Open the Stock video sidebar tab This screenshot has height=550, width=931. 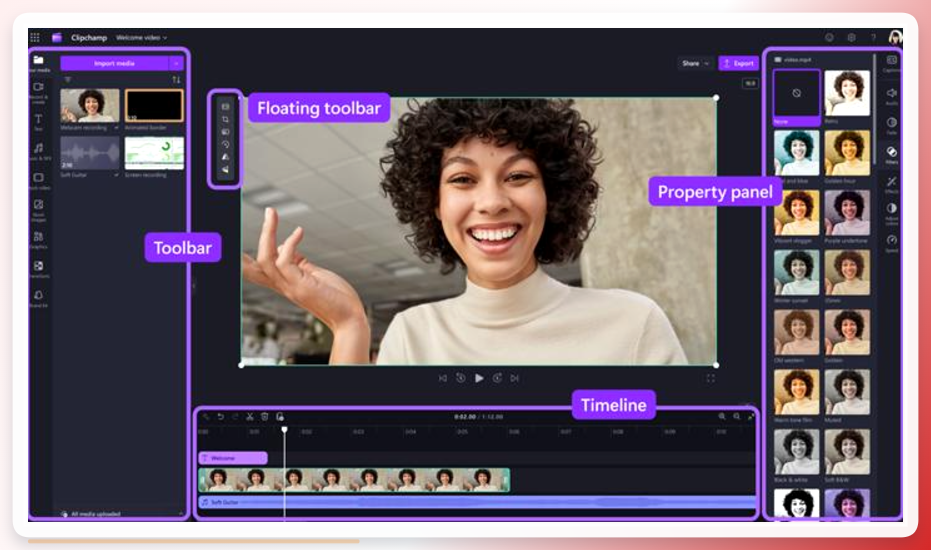click(39, 181)
